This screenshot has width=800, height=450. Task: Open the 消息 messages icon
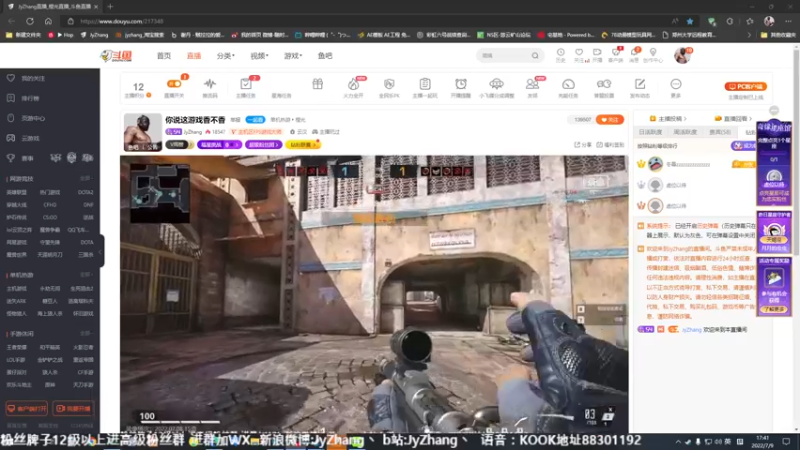point(634,55)
